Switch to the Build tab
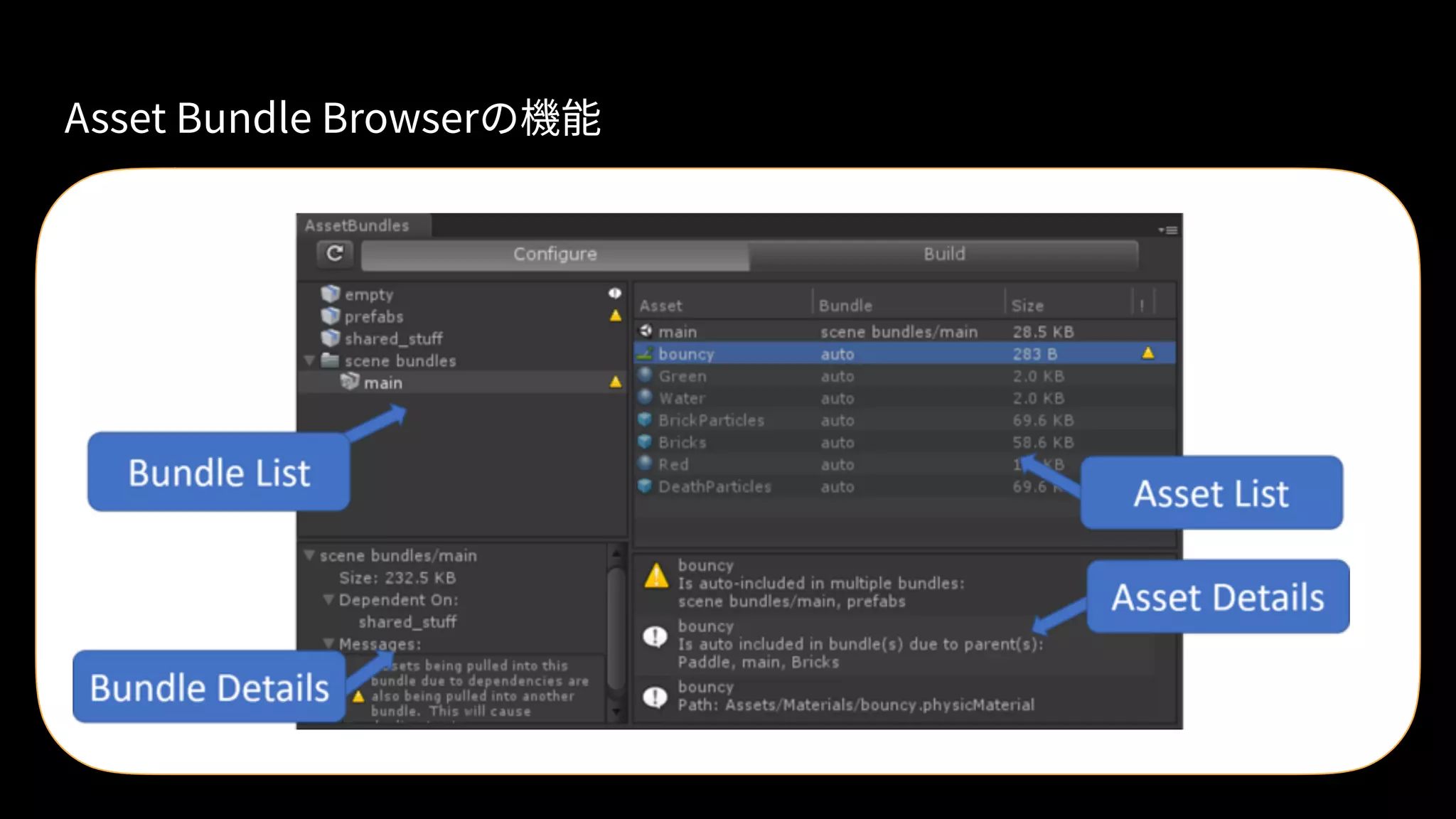This screenshot has height=819, width=1456. click(943, 254)
